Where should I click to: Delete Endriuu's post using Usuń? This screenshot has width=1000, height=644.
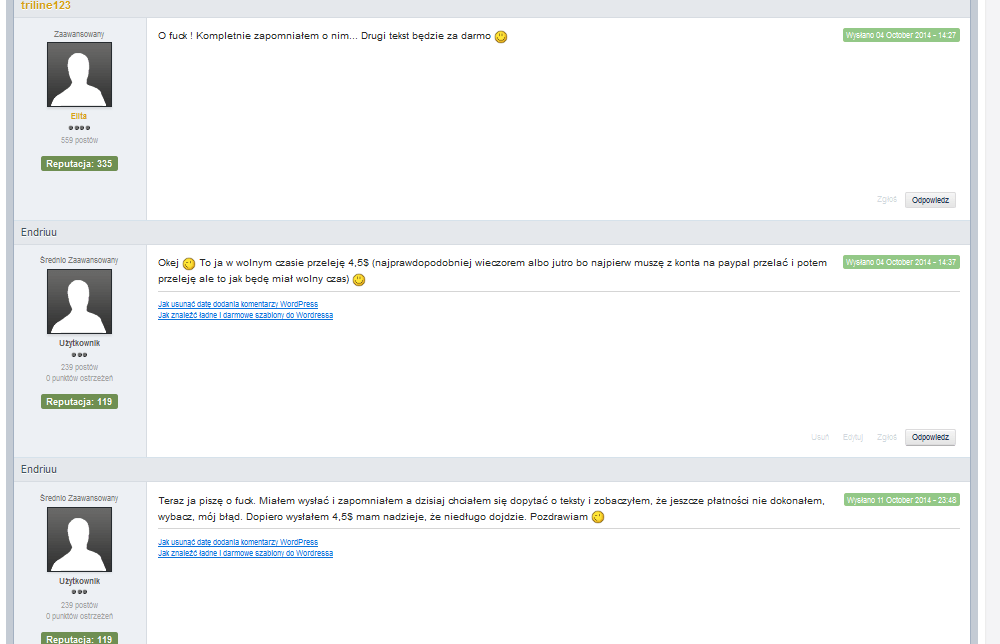pos(820,437)
